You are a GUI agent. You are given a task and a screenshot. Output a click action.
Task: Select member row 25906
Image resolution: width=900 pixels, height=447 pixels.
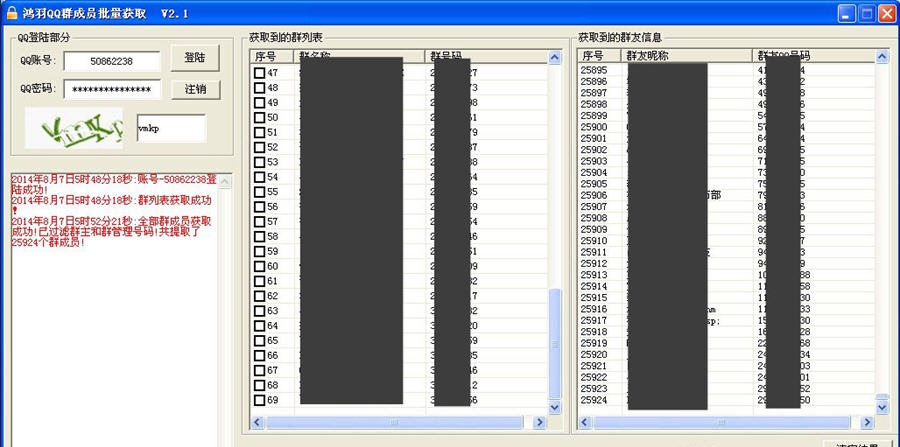point(727,195)
